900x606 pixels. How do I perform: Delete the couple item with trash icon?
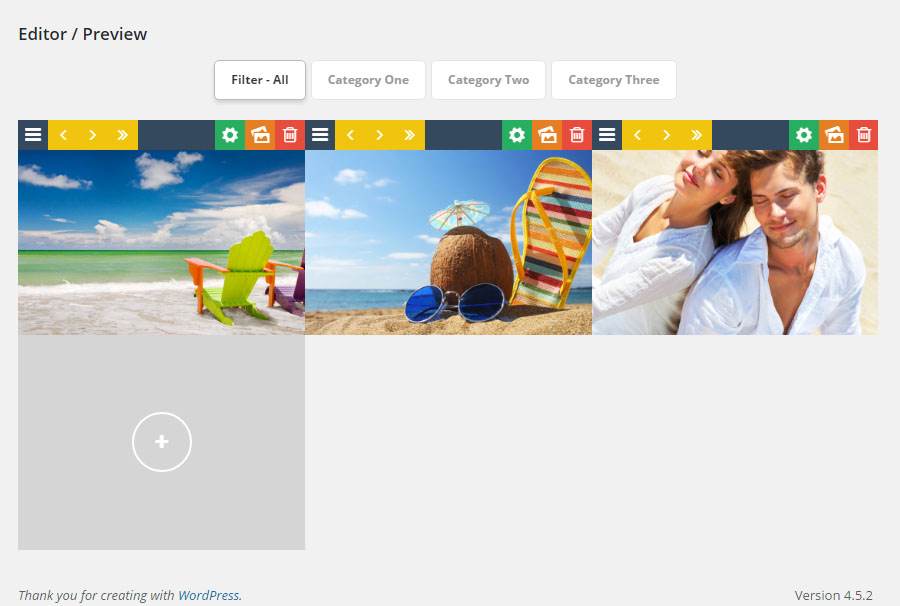pyautogui.click(x=863, y=135)
